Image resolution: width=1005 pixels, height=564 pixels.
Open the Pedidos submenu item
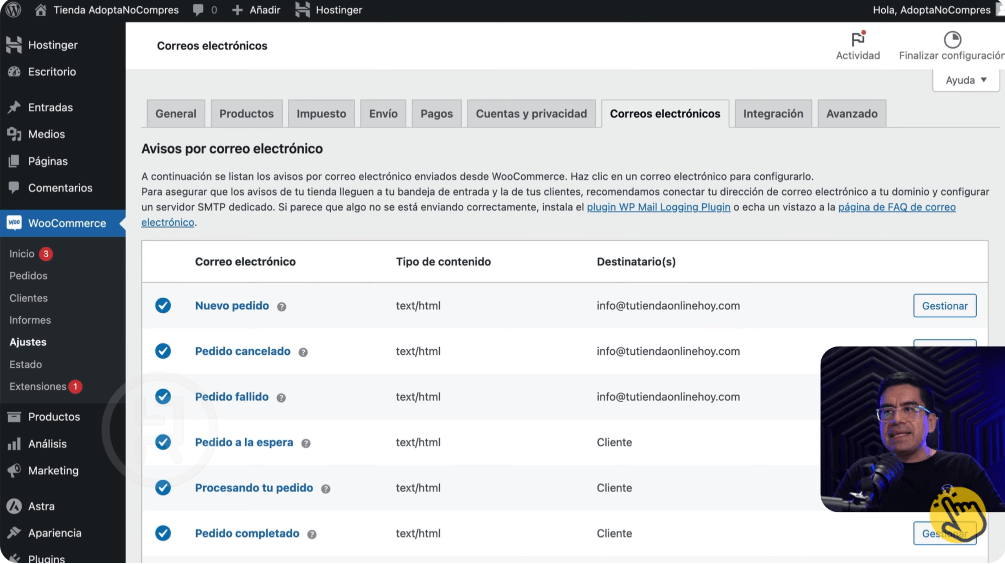tap(28, 276)
